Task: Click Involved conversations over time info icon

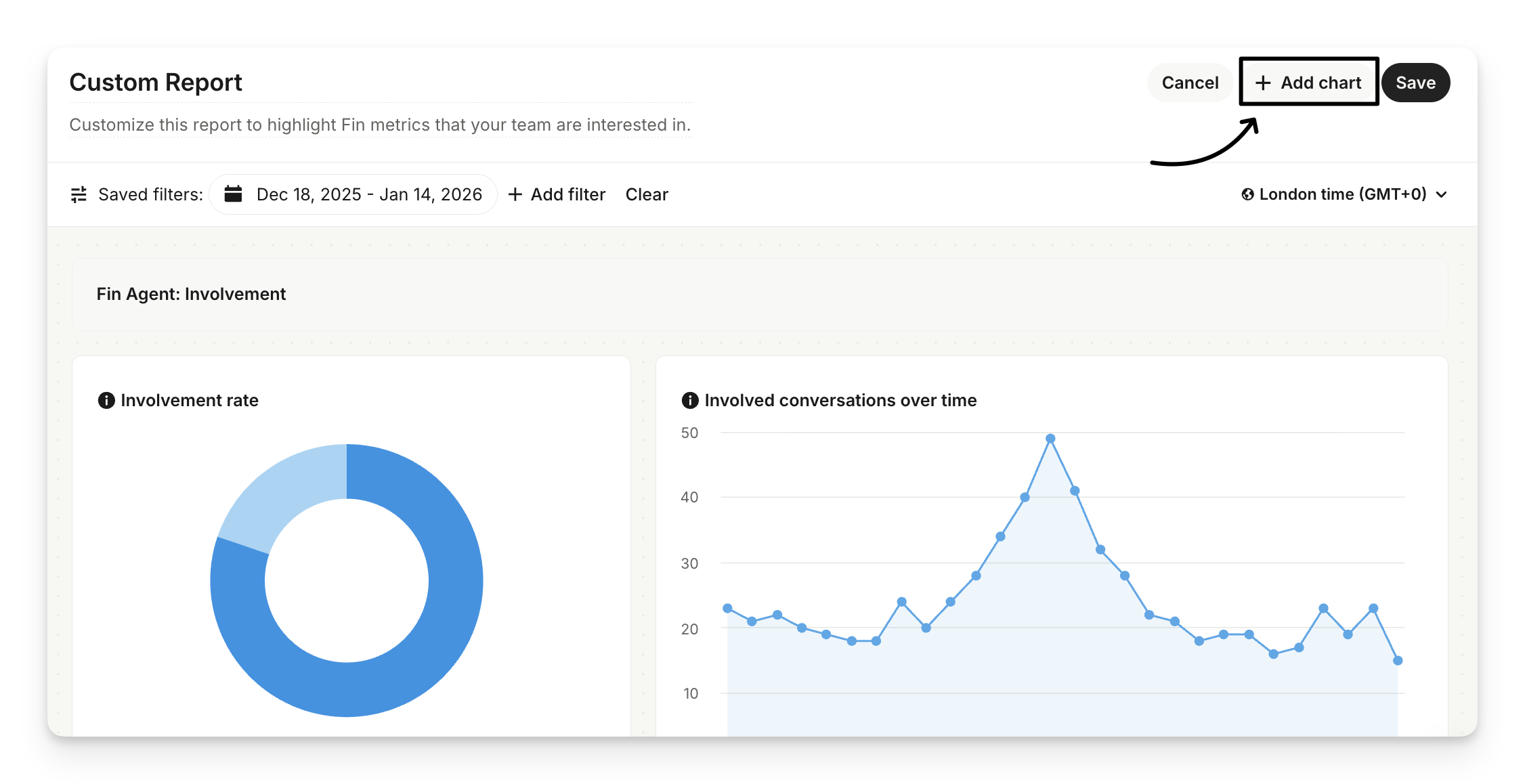Action: pyautogui.click(x=689, y=400)
